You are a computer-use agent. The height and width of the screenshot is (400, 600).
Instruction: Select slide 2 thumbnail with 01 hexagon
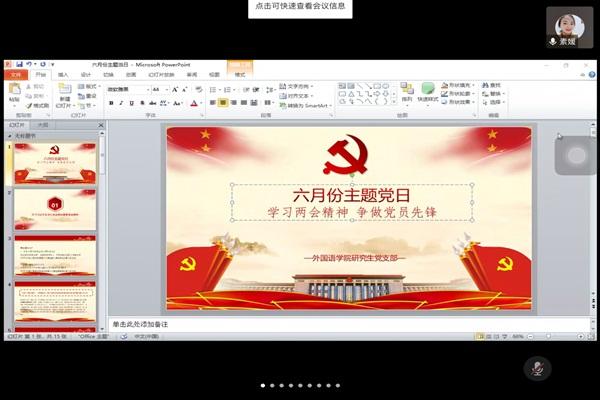[x=55, y=209]
